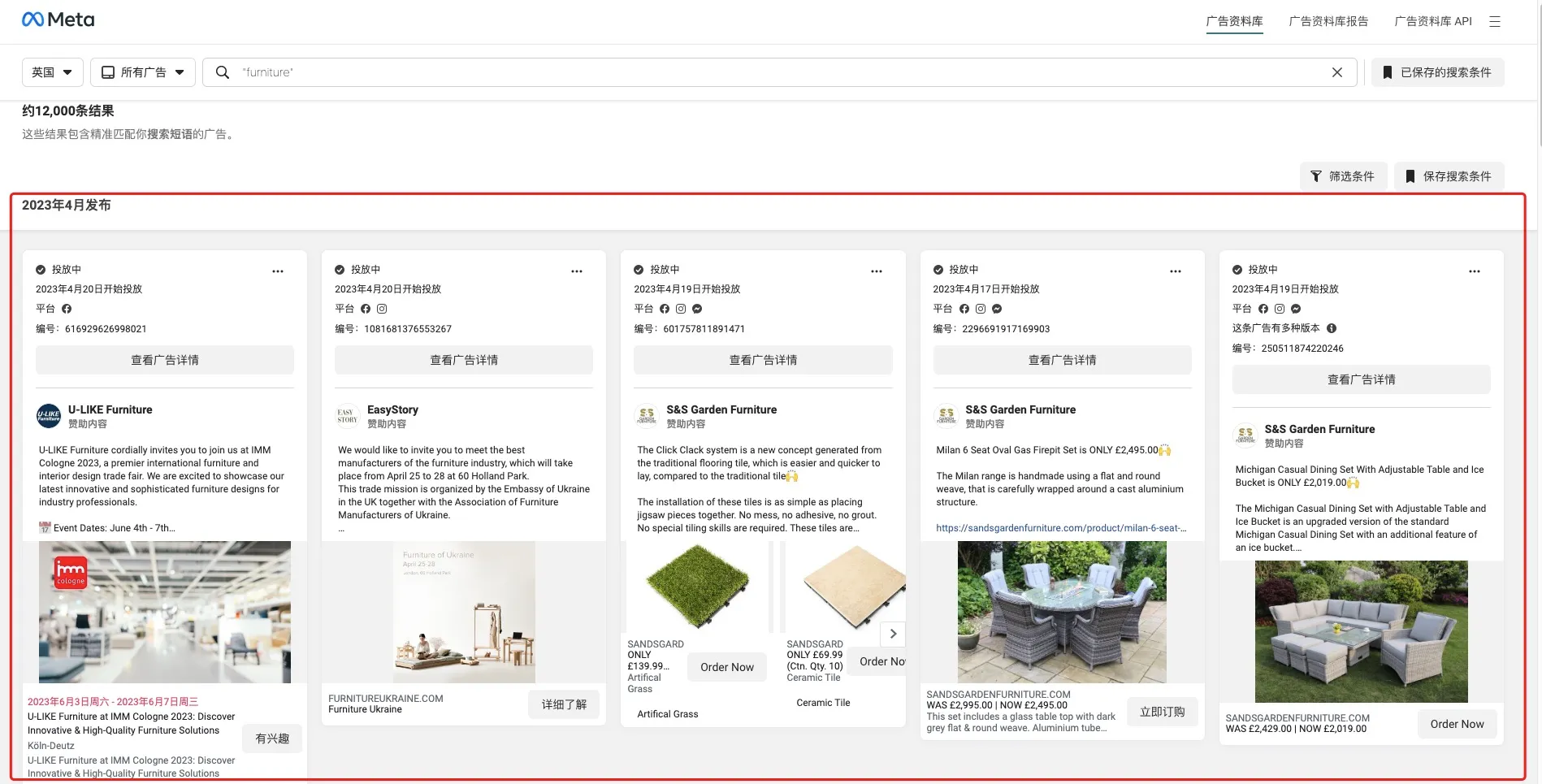Click EasyStory profile avatar
1542x784 pixels.
click(348, 416)
